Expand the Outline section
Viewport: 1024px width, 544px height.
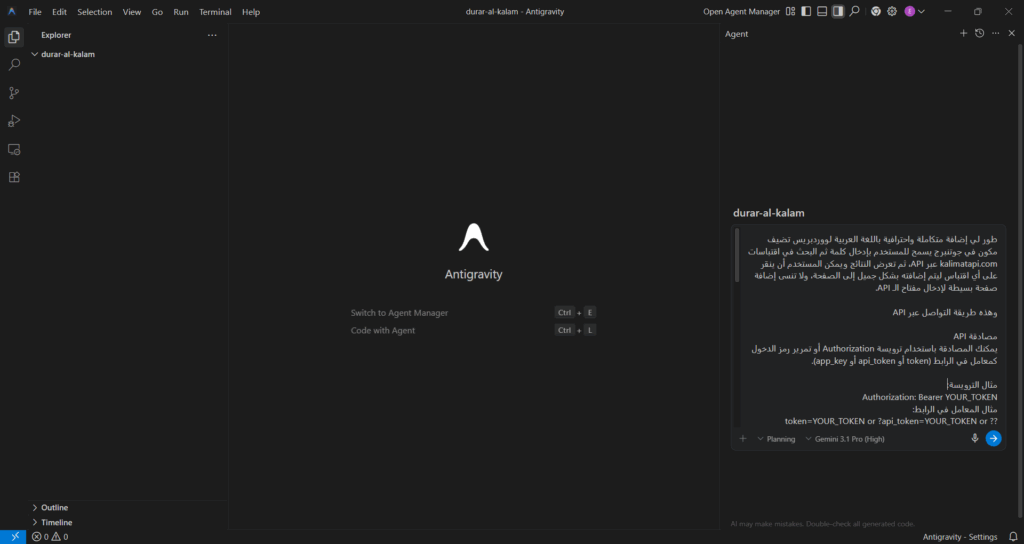(54, 507)
